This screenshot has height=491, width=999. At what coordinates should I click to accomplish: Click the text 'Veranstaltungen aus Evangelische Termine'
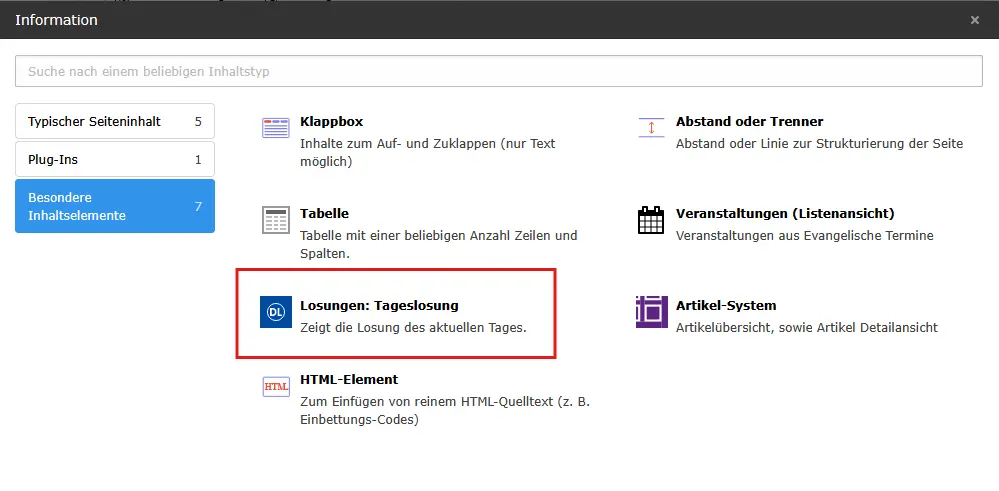[805, 236]
